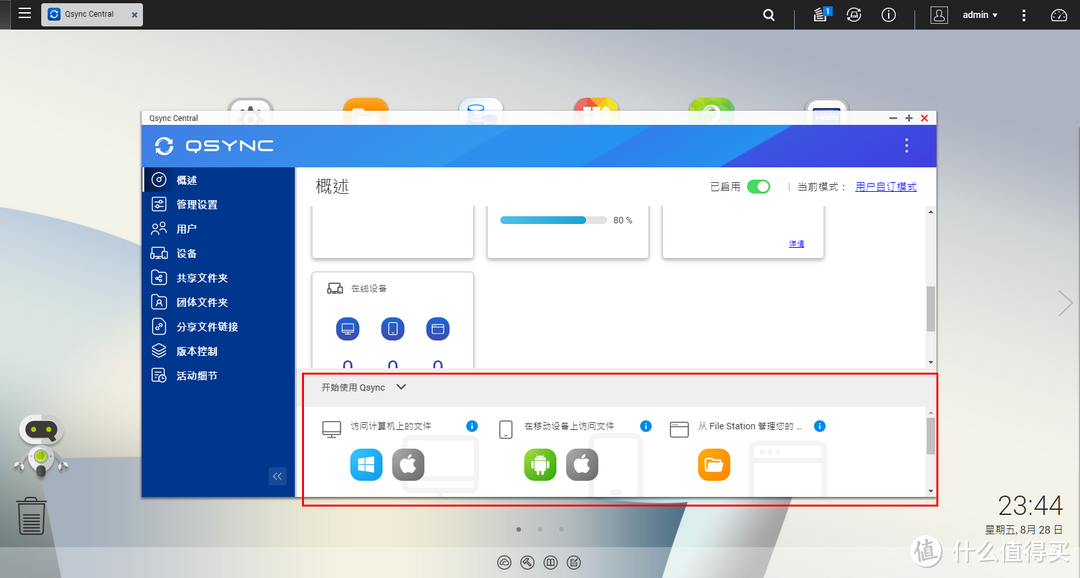Click the user profile avatar icon

click(x=939, y=14)
